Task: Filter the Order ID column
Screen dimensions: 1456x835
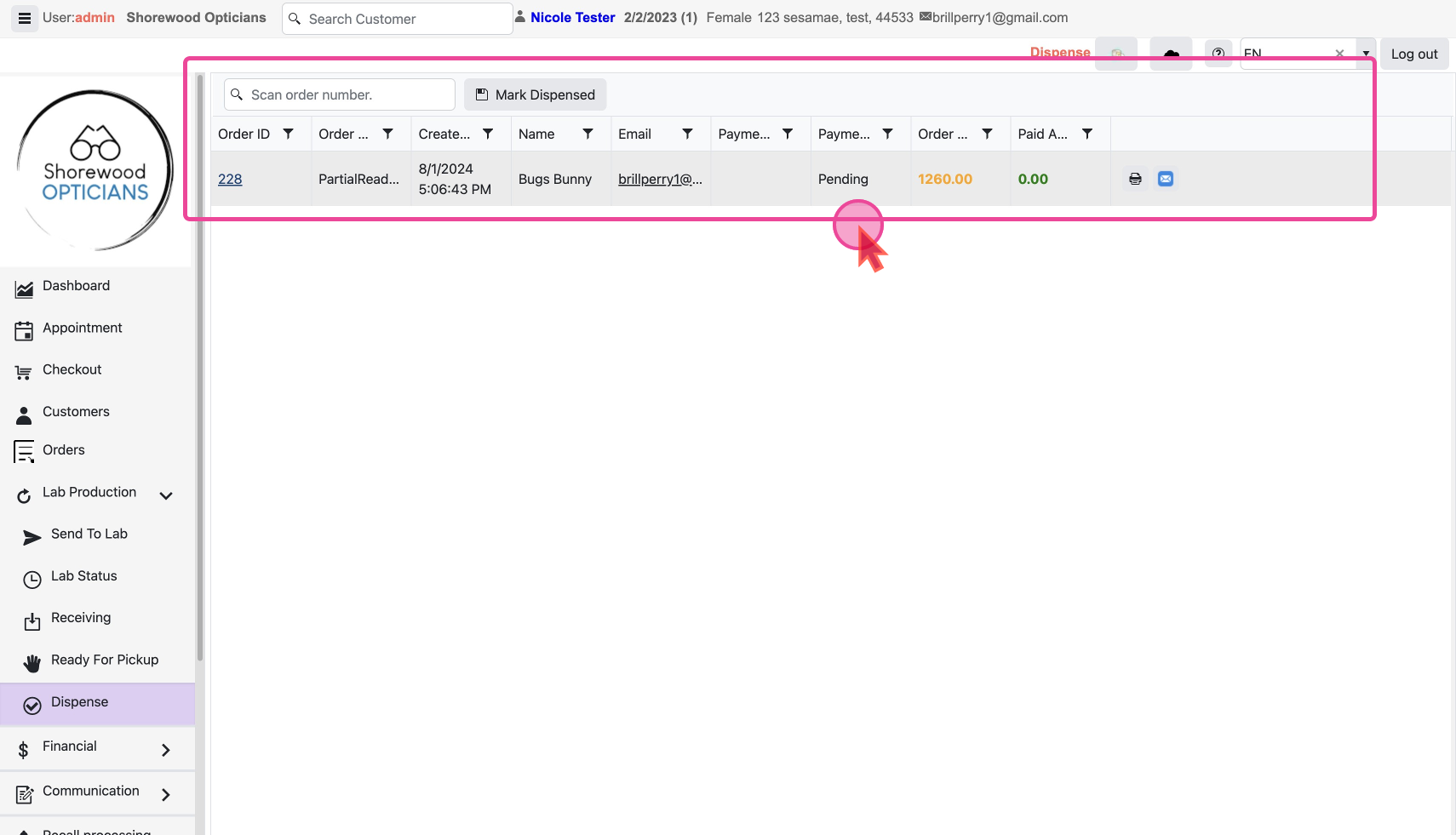Action: click(x=289, y=134)
